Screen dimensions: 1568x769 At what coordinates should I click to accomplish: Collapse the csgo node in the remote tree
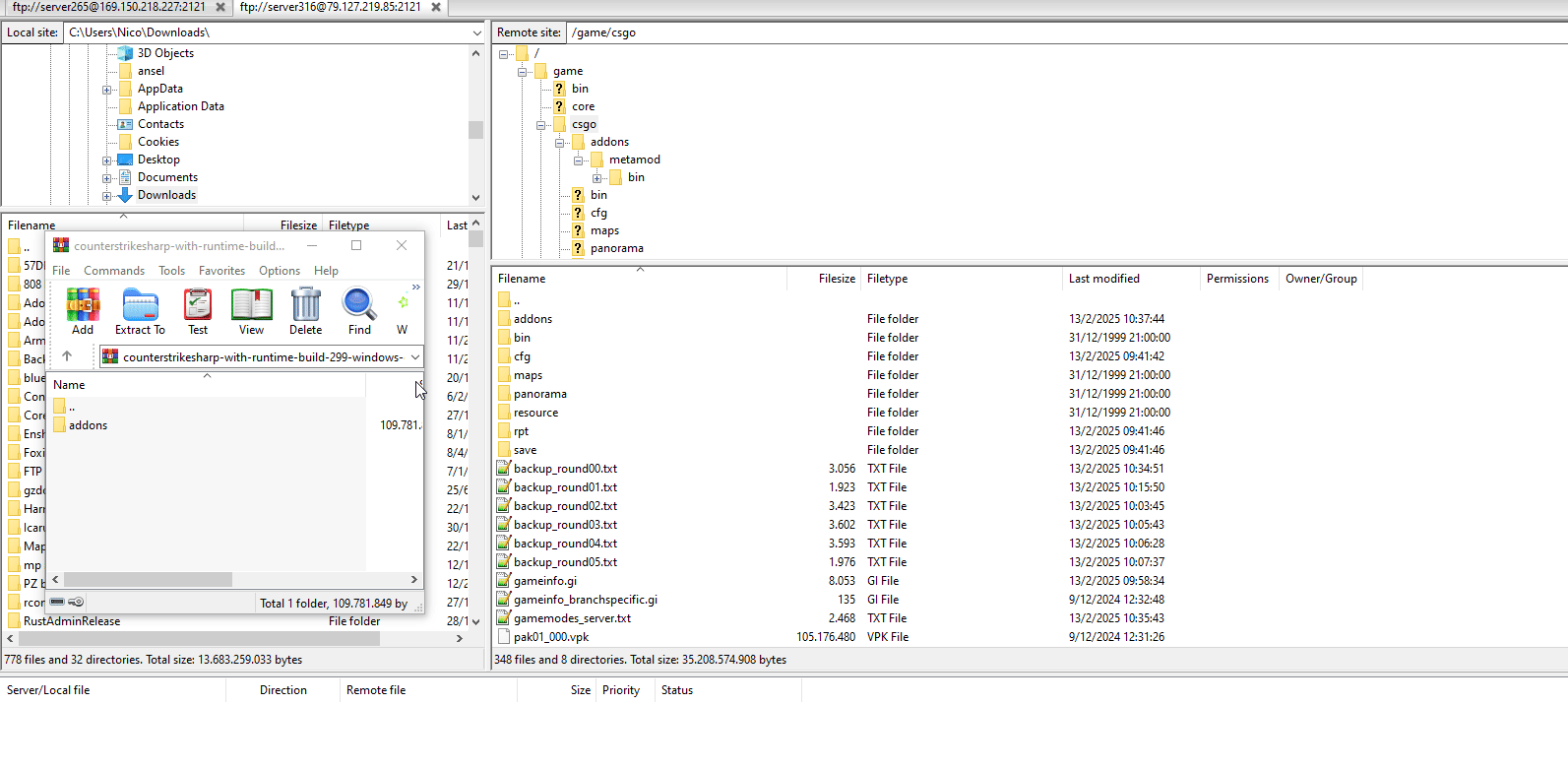tap(541, 125)
